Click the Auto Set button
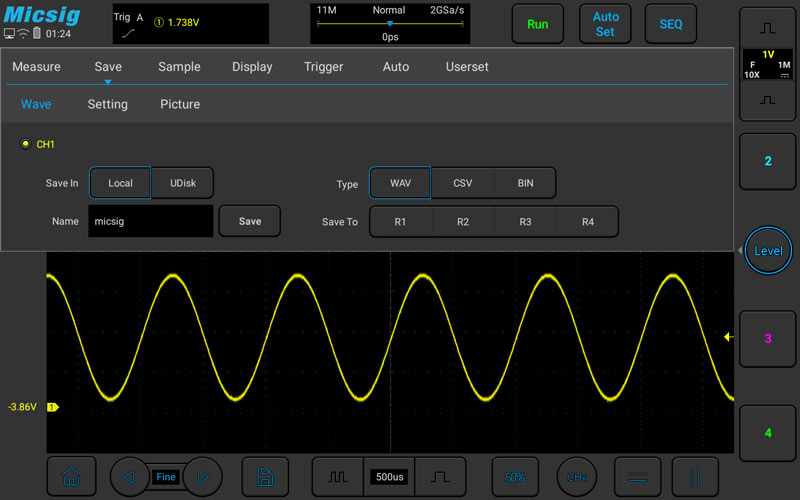The height and width of the screenshot is (500, 800). [605, 24]
